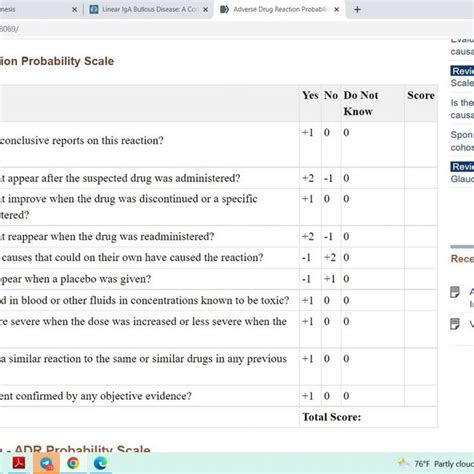Click +1 in the objective evidence row

click(308, 396)
